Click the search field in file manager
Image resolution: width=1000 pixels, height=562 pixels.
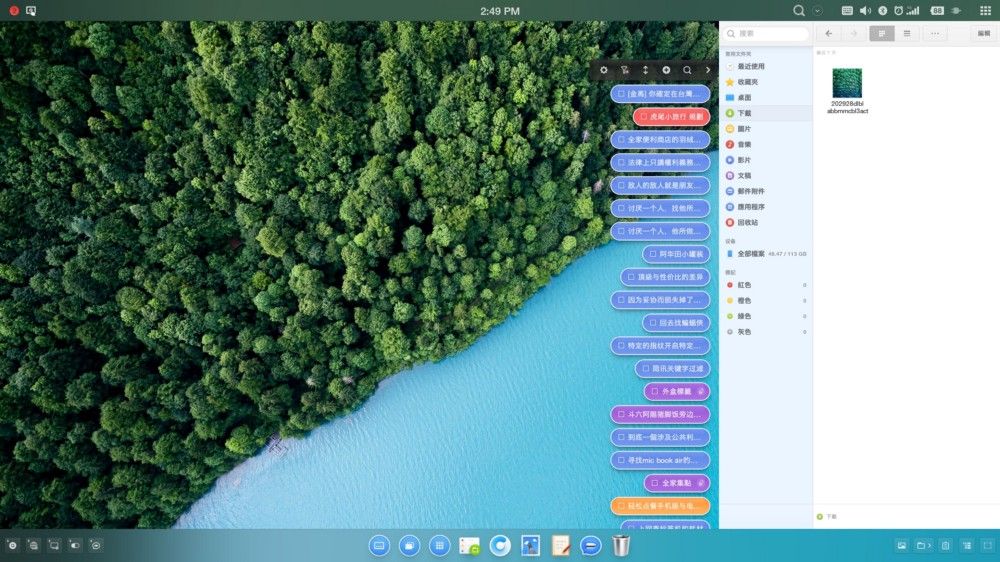[770, 33]
